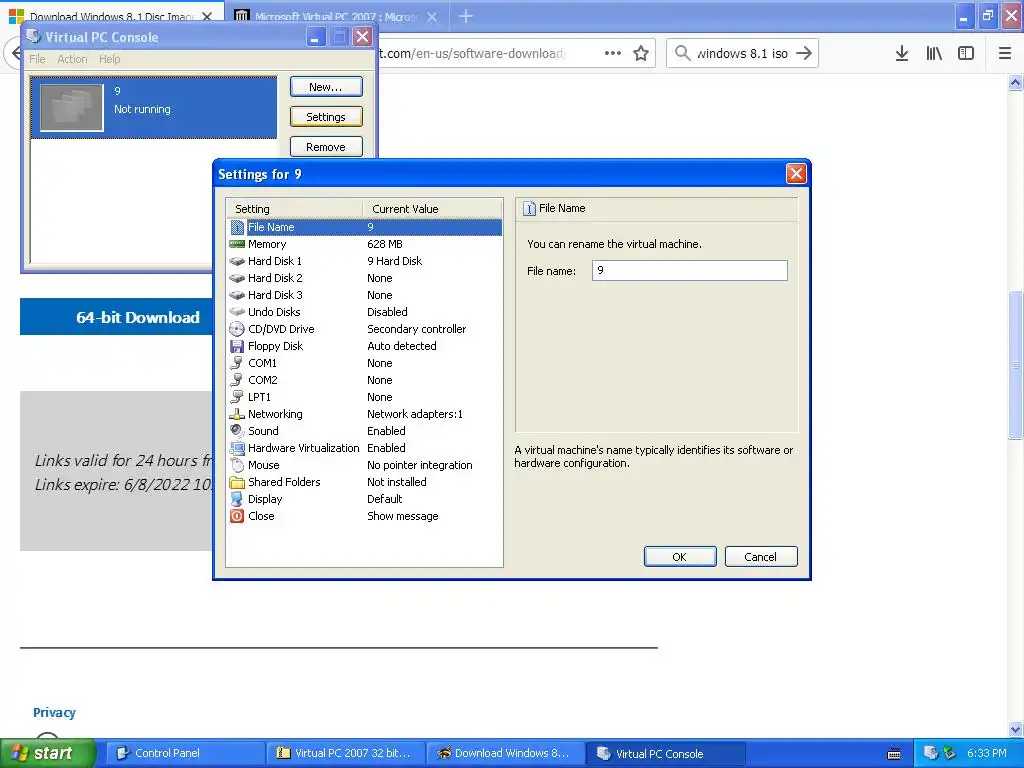Click the Hard Disk 2 icon
This screenshot has height=768, width=1024.
coord(237,278)
